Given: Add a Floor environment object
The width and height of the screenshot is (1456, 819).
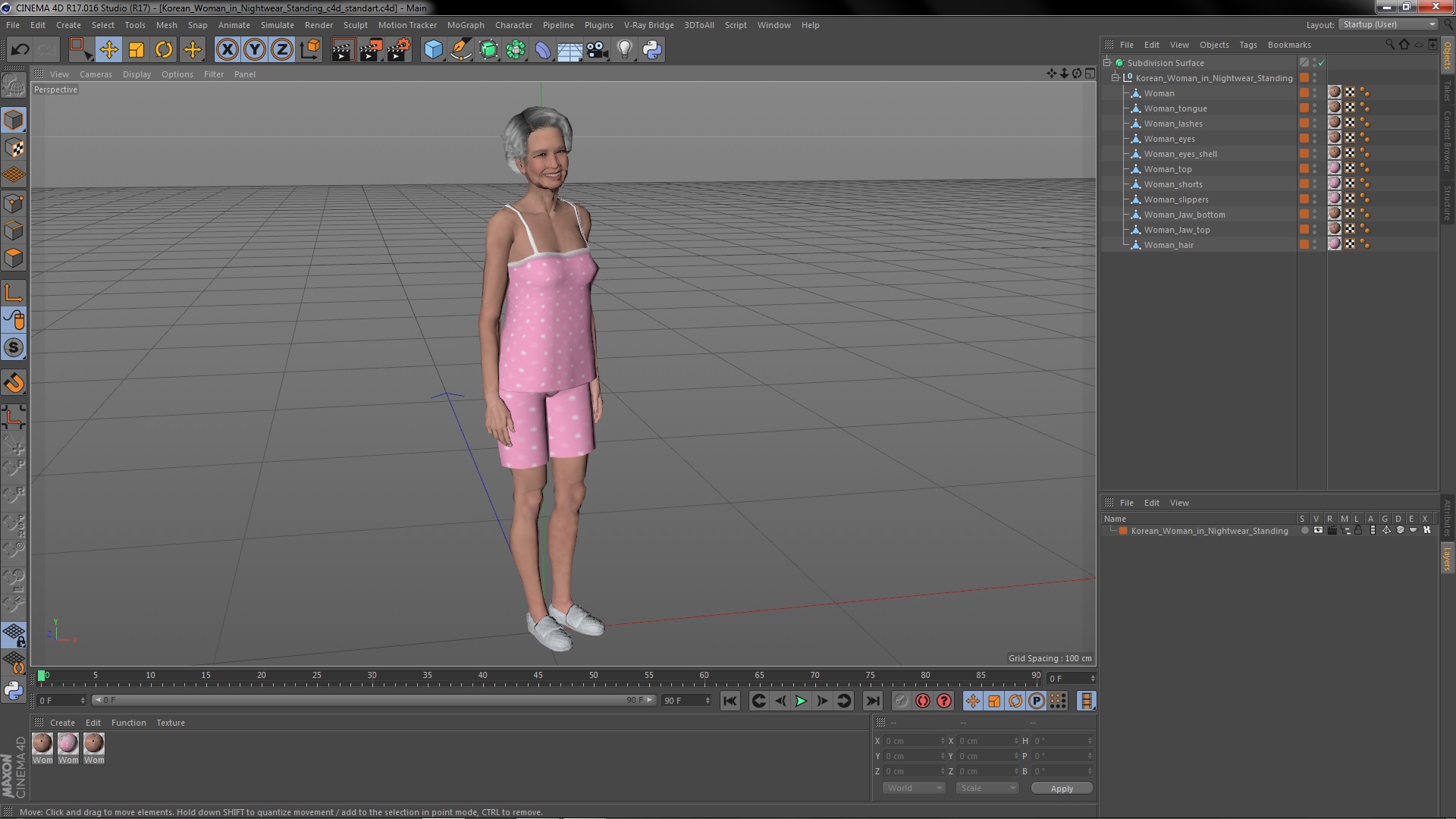Looking at the screenshot, I should [x=570, y=50].
